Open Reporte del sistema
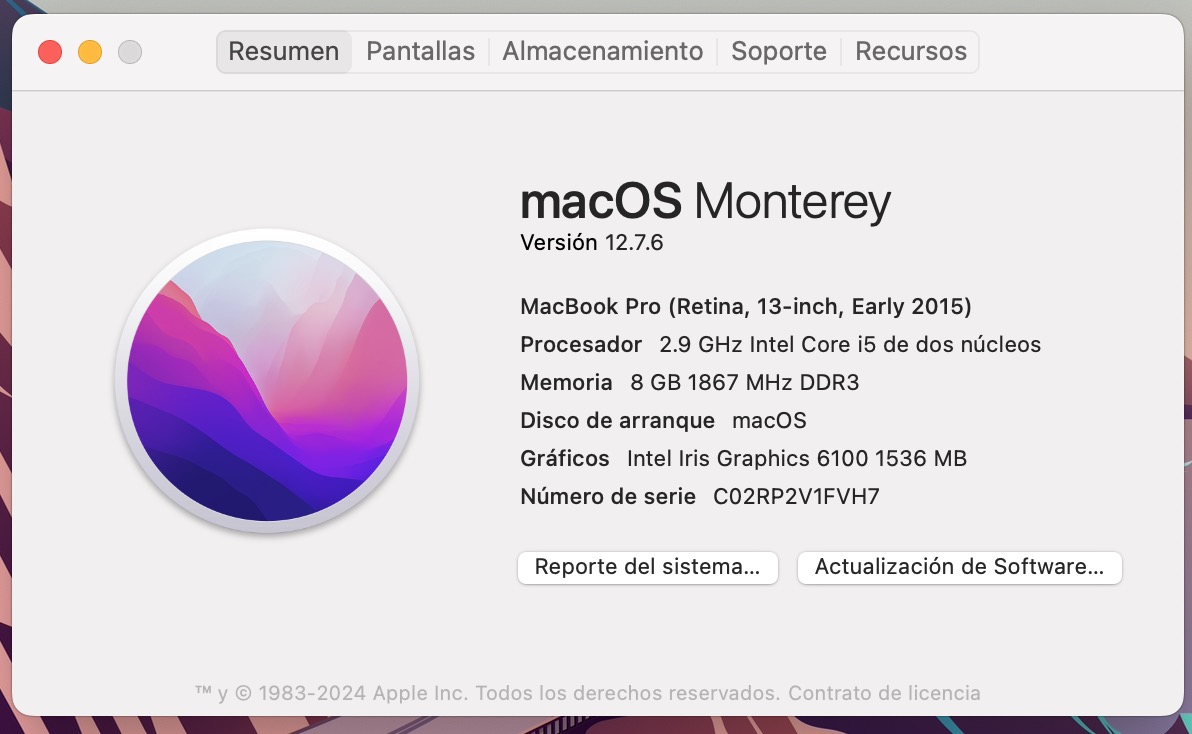Viewport: 1192px width, 734px height. (648, 568)
